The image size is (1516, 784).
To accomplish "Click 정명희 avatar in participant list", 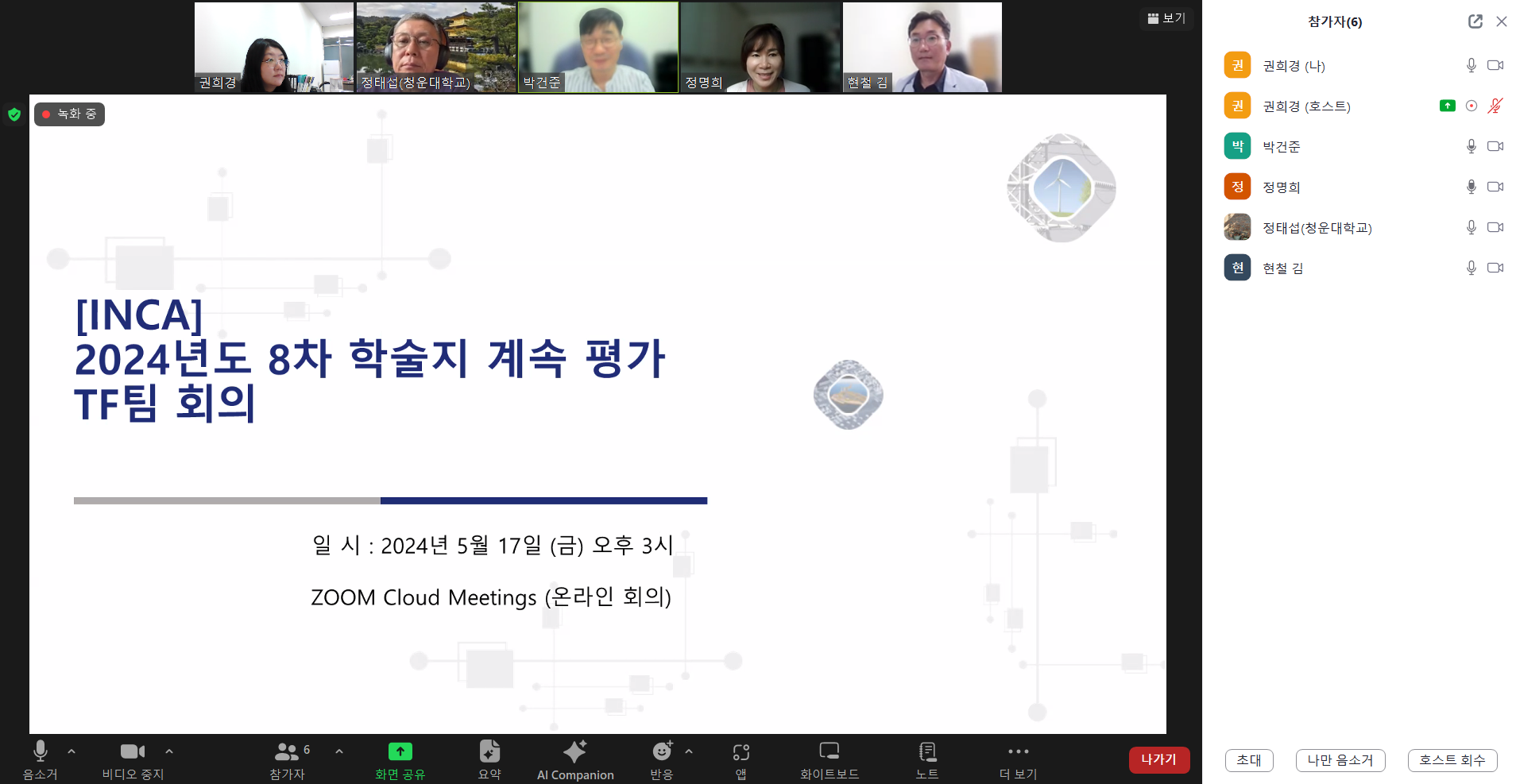I will tap(1237, 187).
